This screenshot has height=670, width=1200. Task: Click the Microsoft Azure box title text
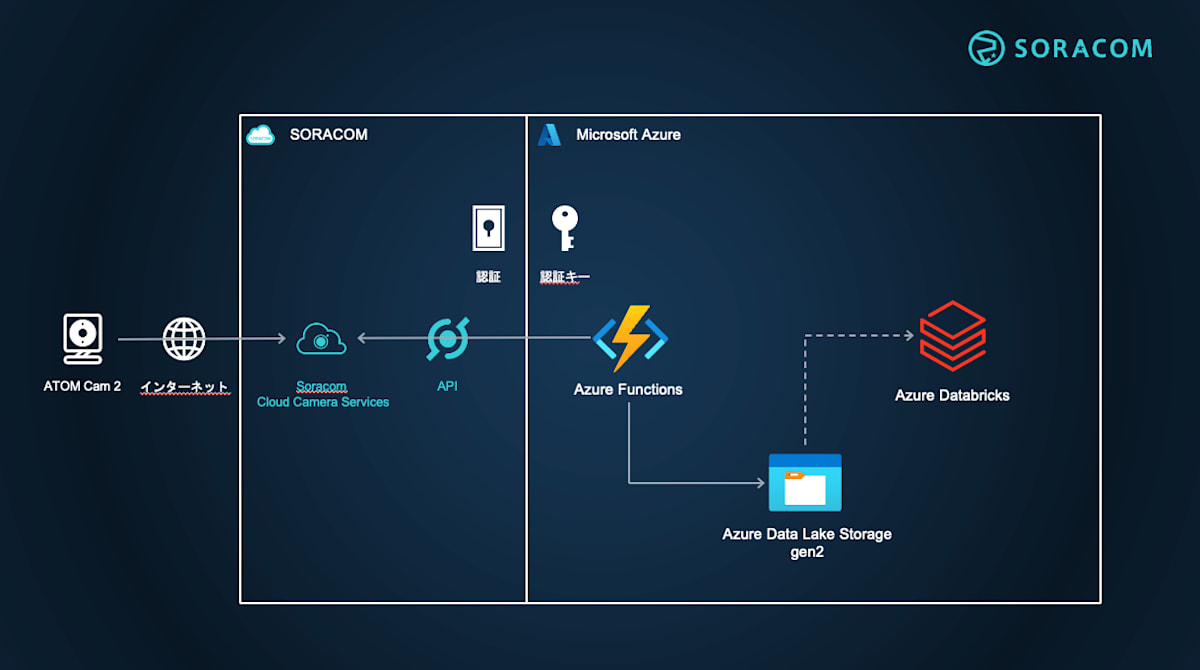[x=628, y=134]
